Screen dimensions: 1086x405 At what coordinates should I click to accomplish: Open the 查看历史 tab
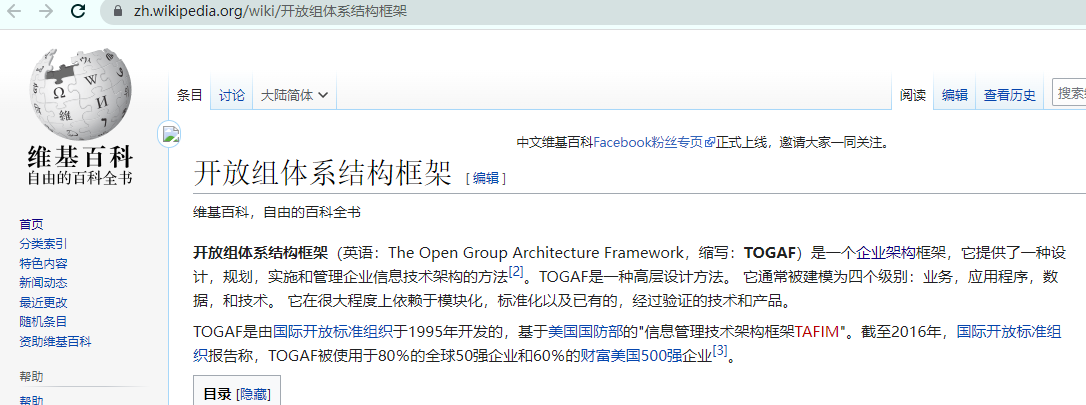click(x=1010, y=96)
